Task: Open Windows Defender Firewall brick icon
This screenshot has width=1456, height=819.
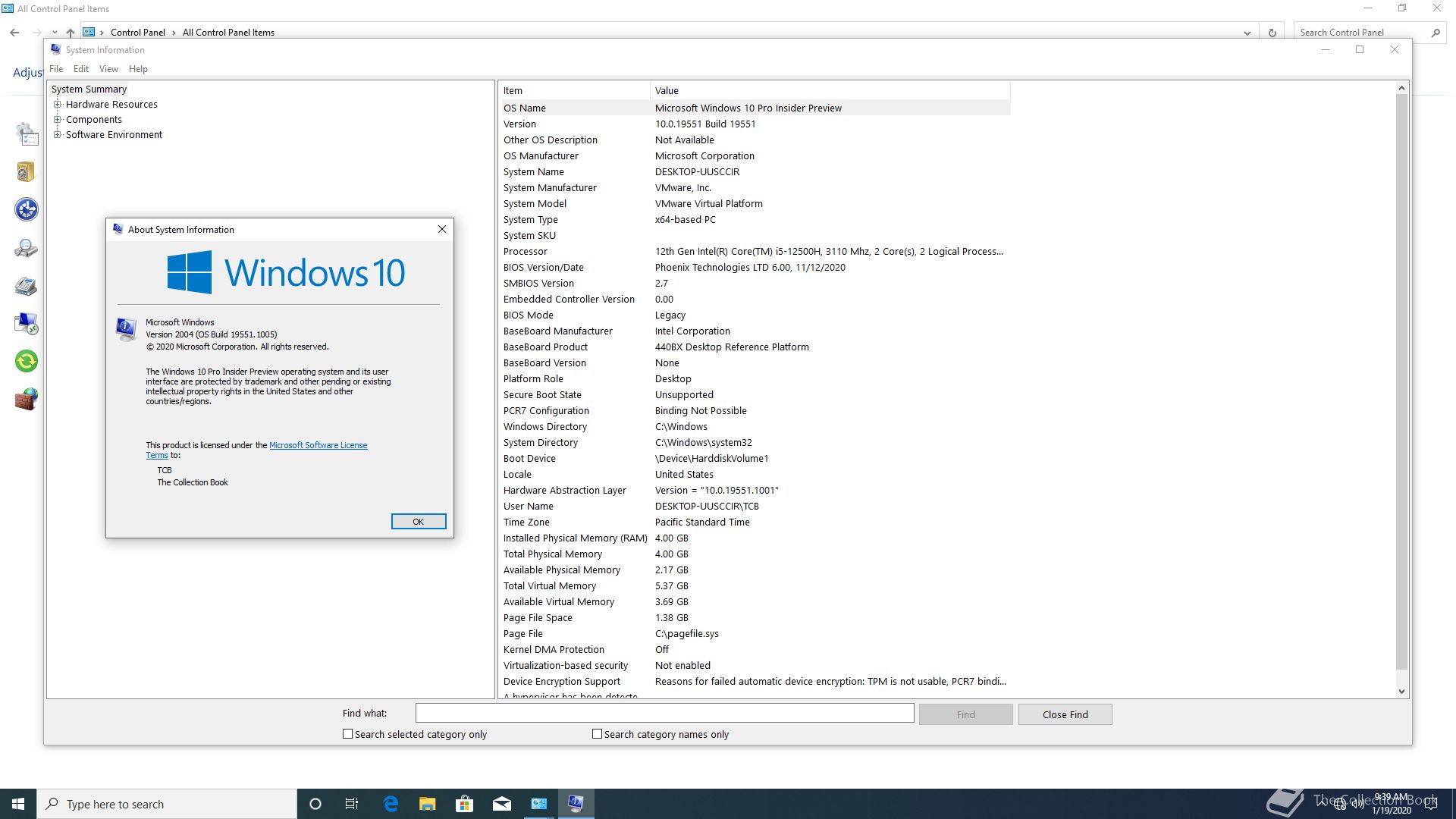Action: click(27, 399)
